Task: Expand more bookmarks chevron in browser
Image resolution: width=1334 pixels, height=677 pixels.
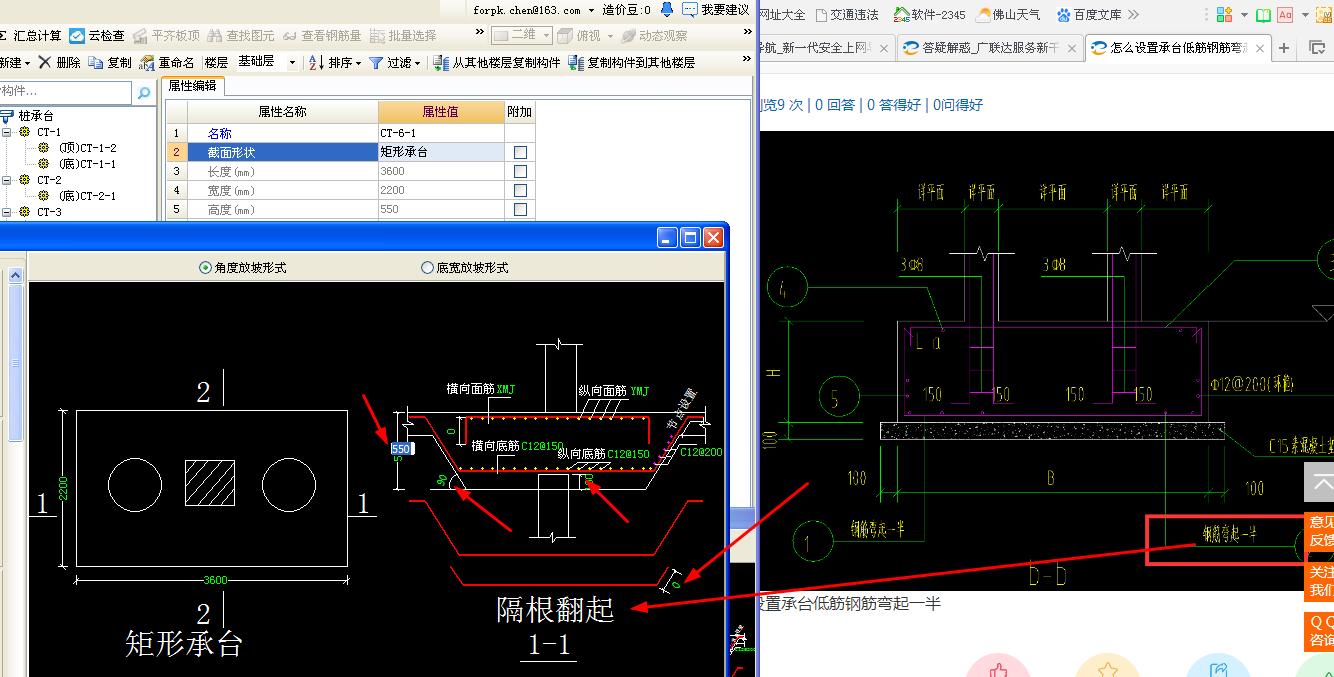Action: click(1133, 15)
